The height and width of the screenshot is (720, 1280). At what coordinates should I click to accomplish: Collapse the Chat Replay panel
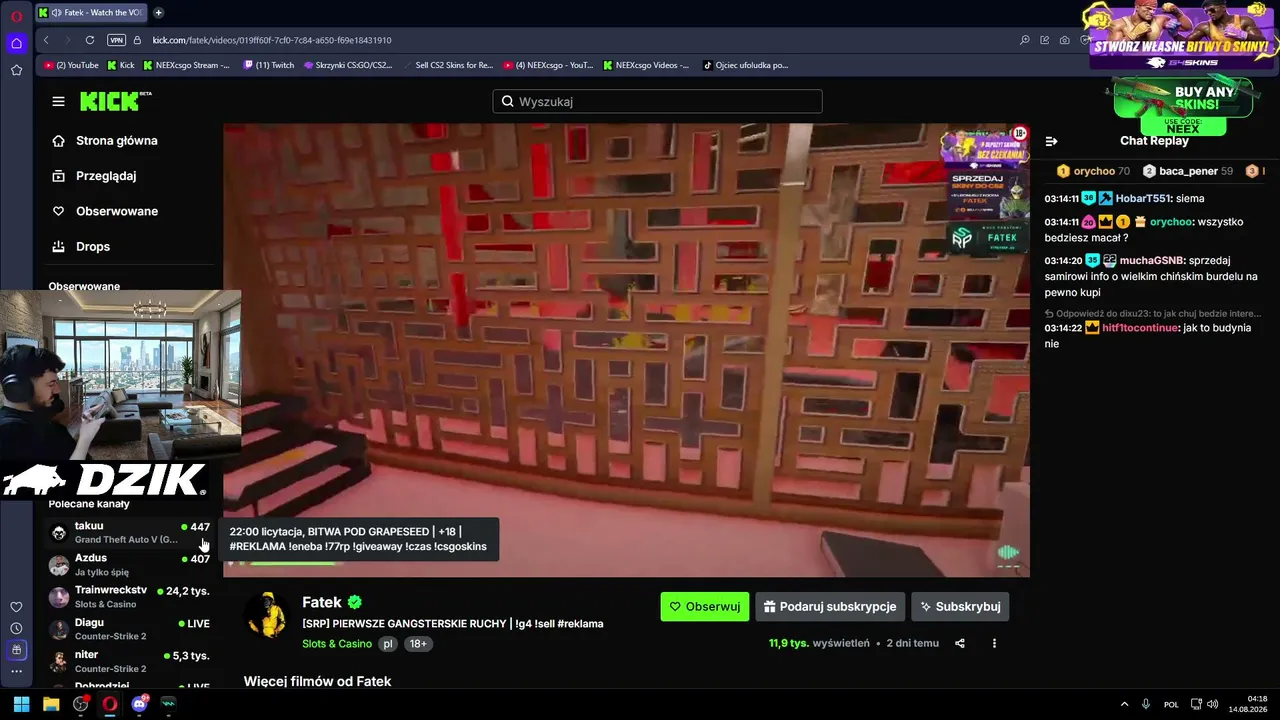click(x=1051, y=141)
